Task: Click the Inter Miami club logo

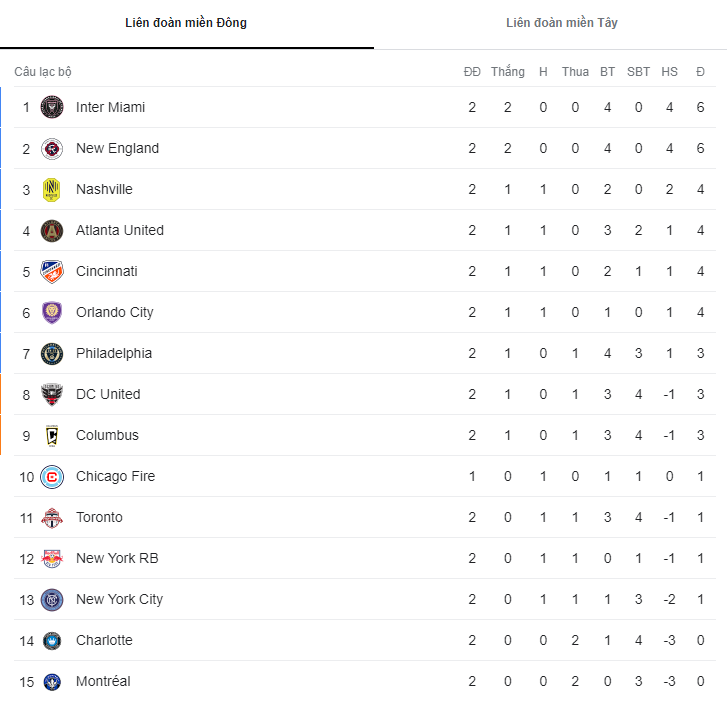Action: [x=52, y=108]
